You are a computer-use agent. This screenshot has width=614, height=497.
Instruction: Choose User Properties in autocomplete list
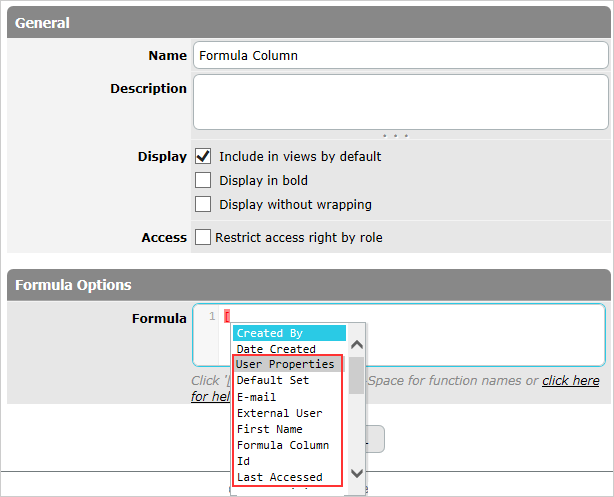289,364
